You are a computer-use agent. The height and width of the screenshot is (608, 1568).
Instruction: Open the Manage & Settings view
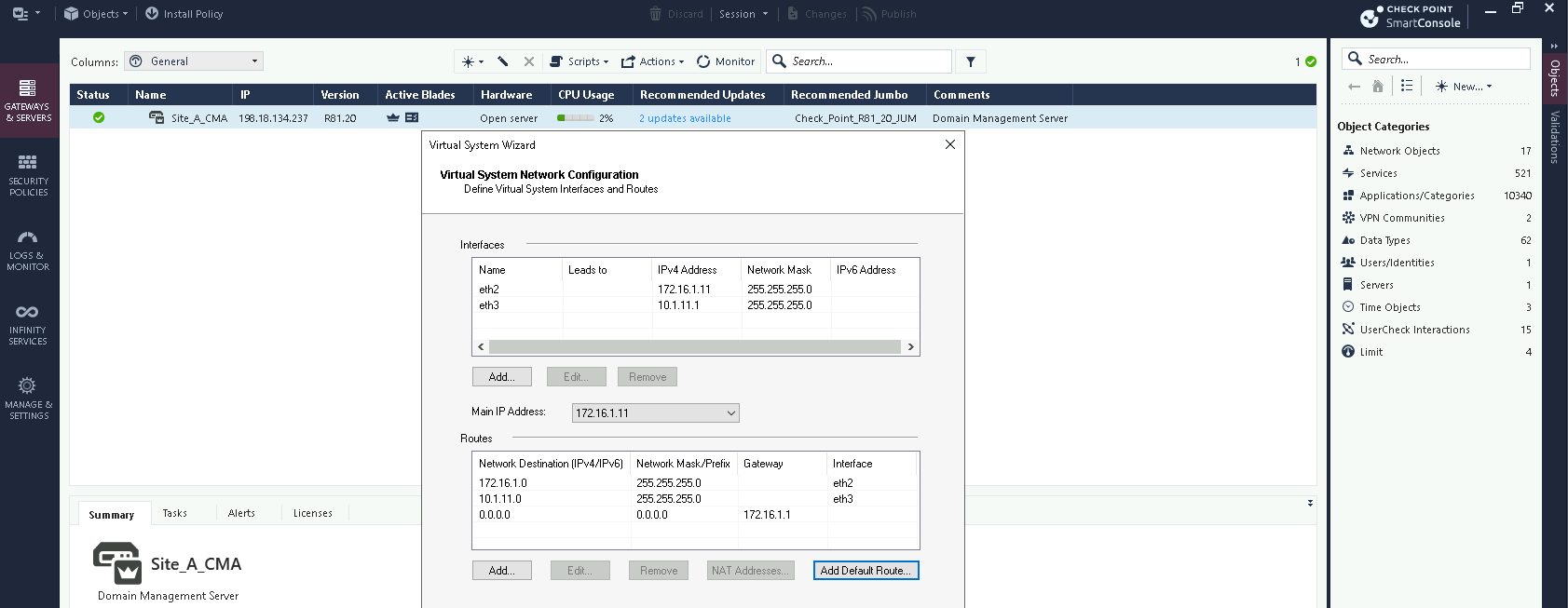coord(28,399)
